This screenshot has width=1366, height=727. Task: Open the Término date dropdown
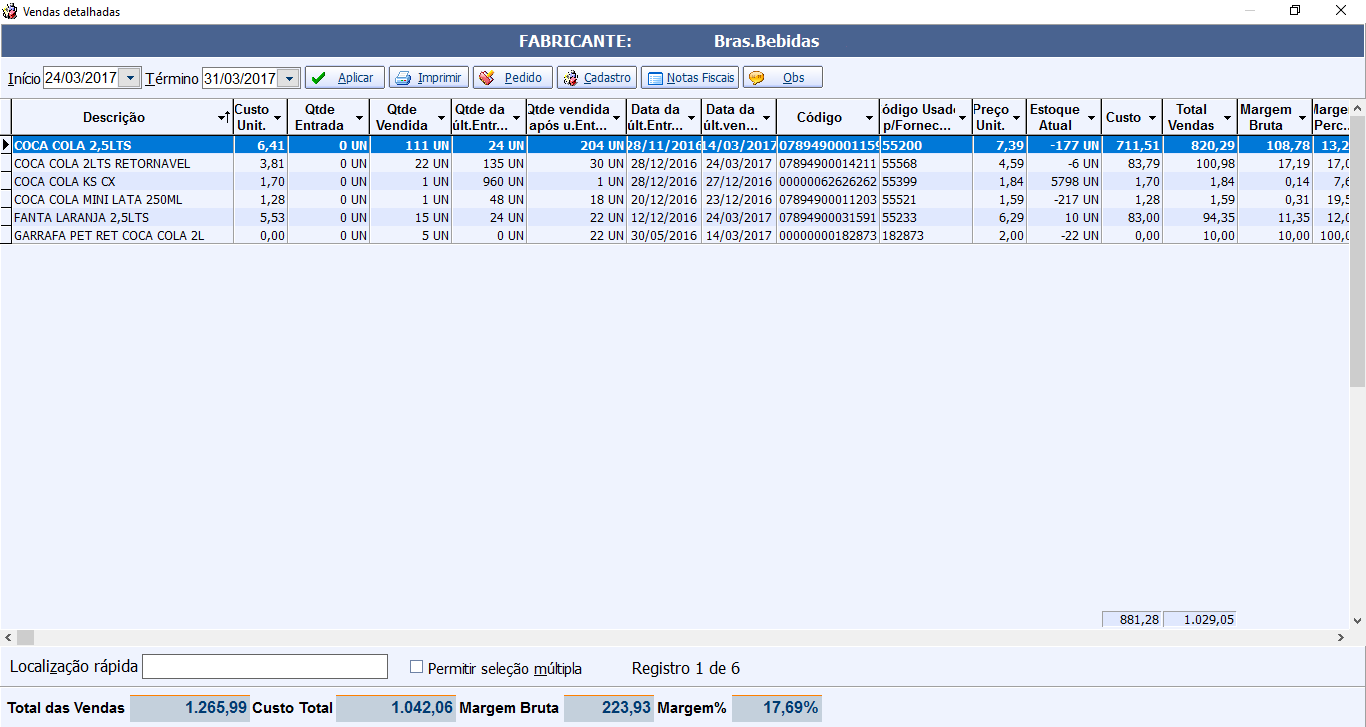click(x=288, y=78)
